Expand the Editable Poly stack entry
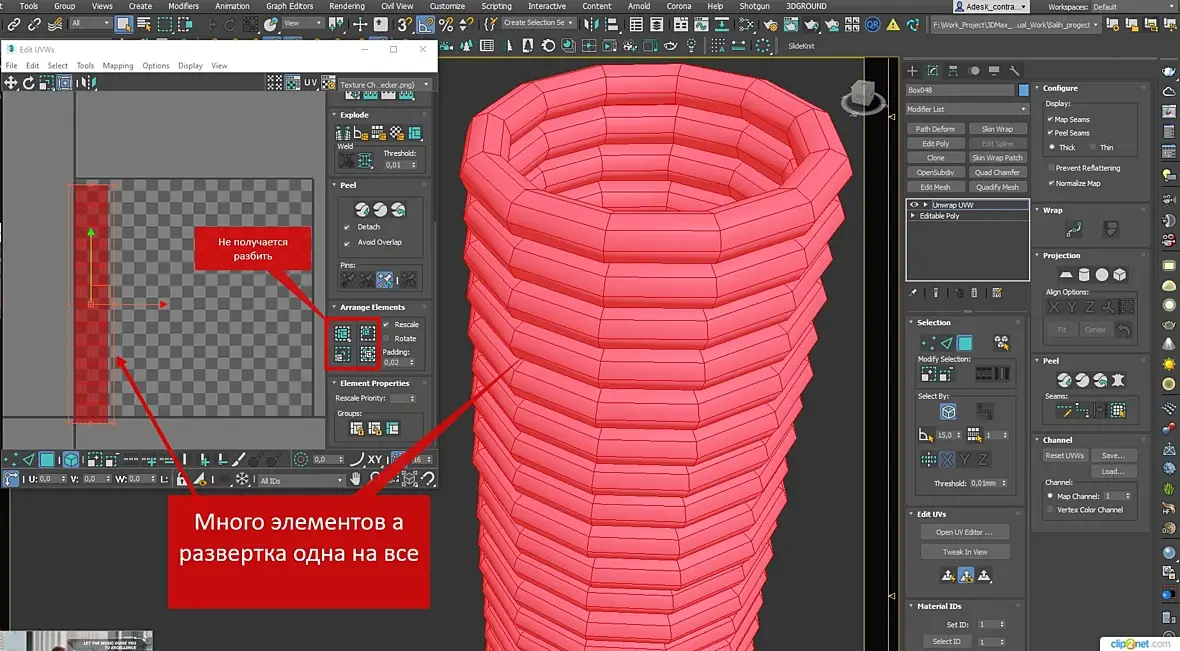This screenshot has height=651, width=1180. [913, 216]
